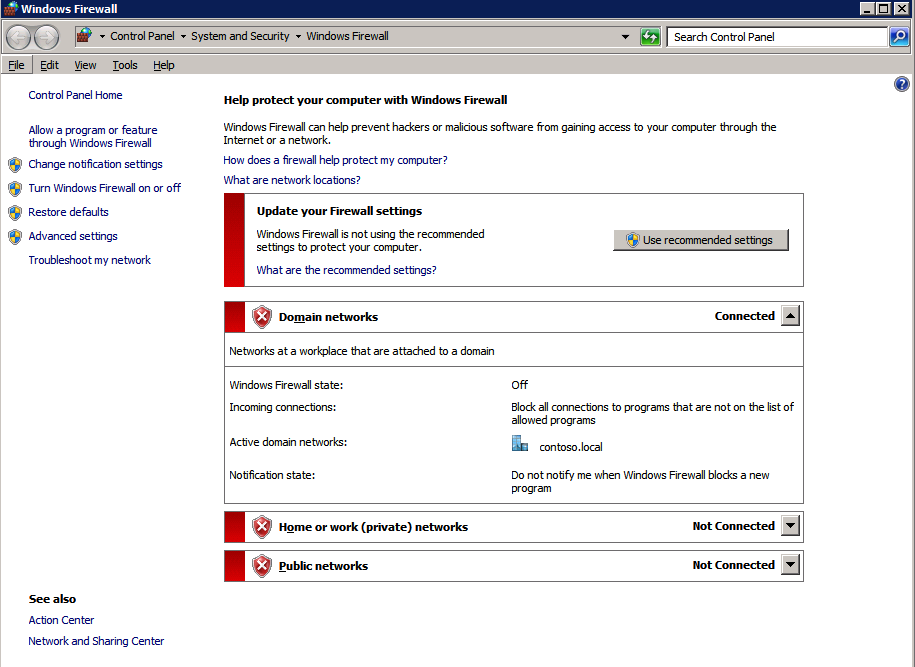
Task: Open Advanced settings link
Action: (73, 236)
